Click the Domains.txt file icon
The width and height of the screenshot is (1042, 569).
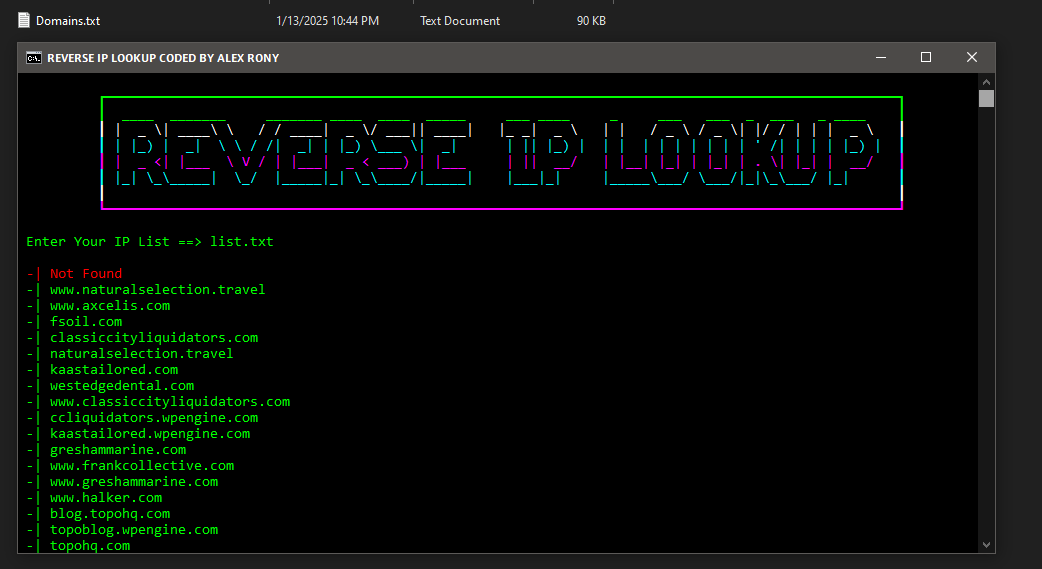tap(25, 20)
